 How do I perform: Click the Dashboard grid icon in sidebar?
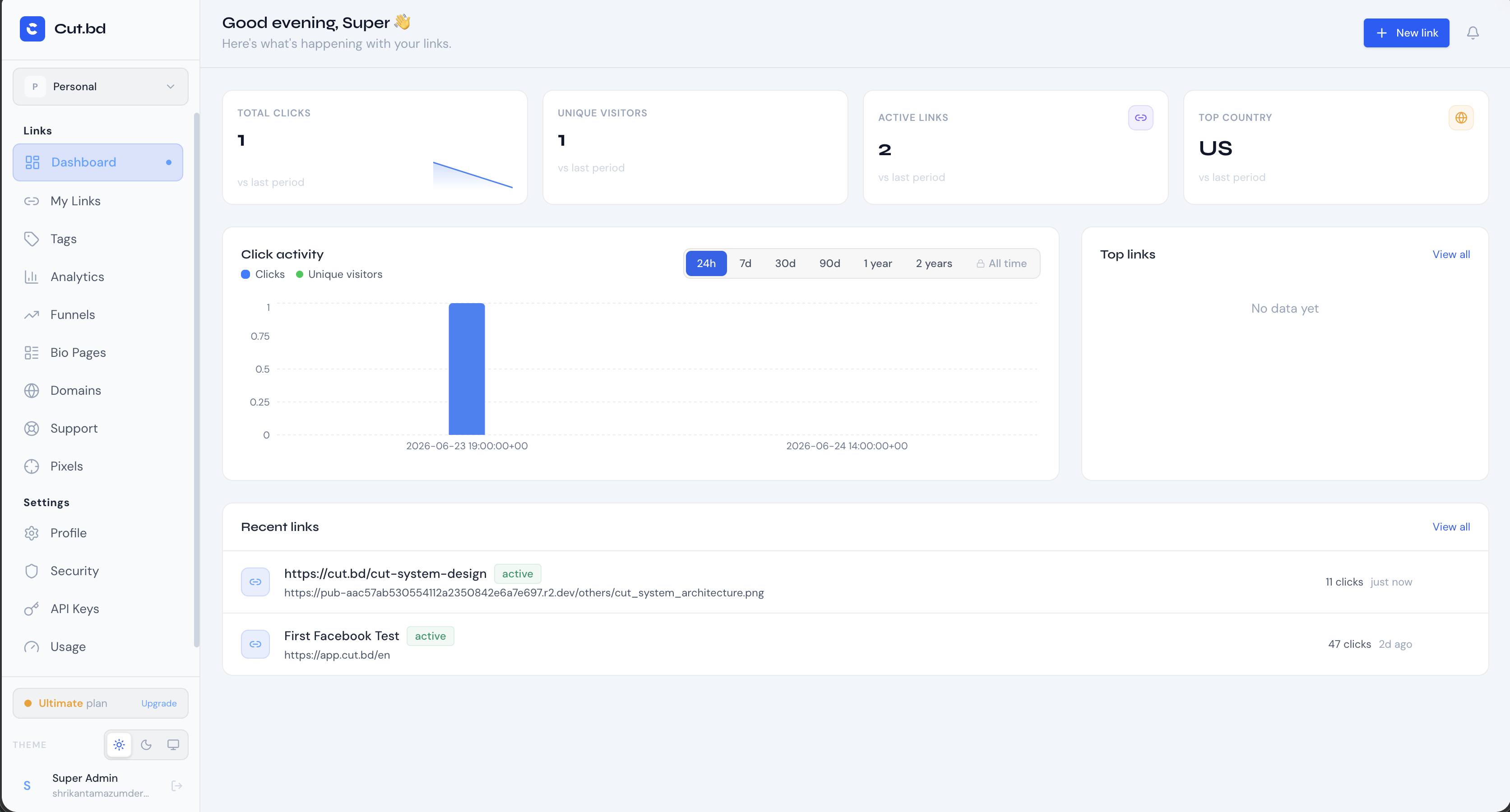point(32,162)
